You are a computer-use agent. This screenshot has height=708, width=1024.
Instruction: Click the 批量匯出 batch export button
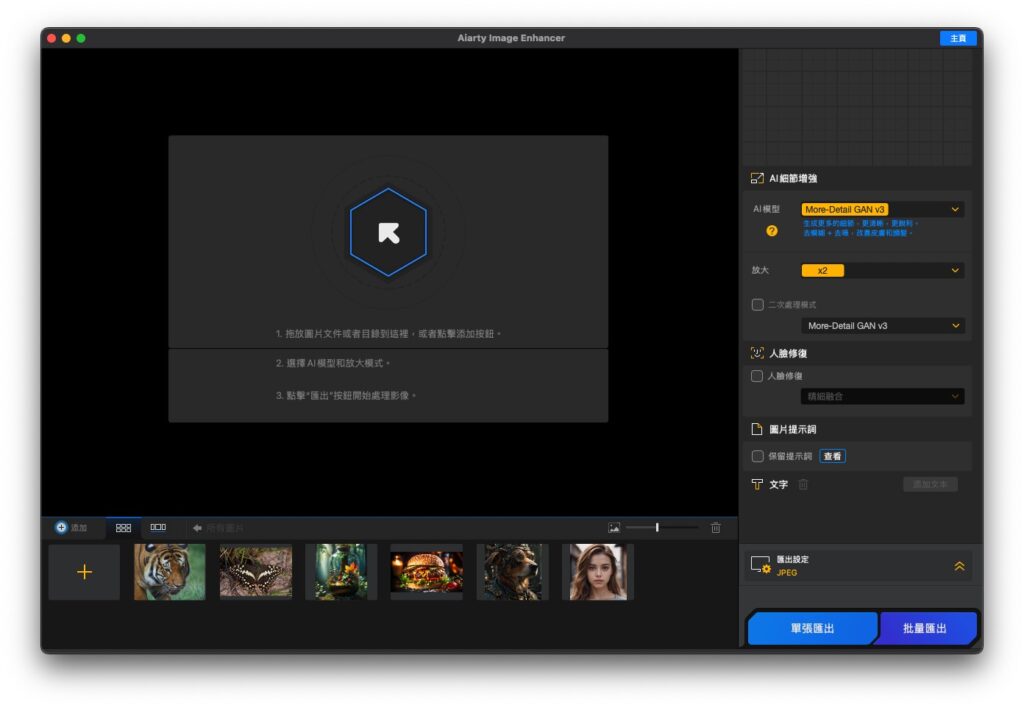click(x=927, y=628)
